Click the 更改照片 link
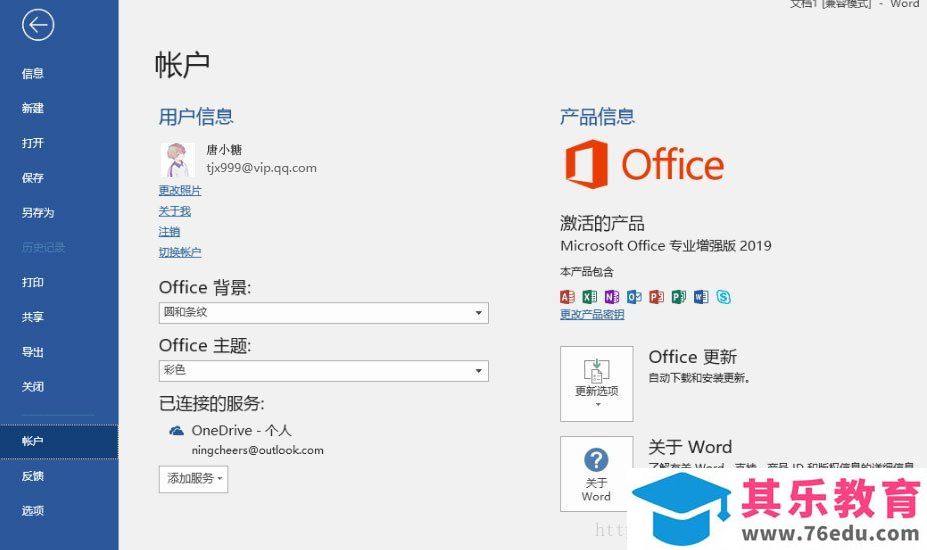This screenshot has height=550, width=927. (x=180, y=190)
